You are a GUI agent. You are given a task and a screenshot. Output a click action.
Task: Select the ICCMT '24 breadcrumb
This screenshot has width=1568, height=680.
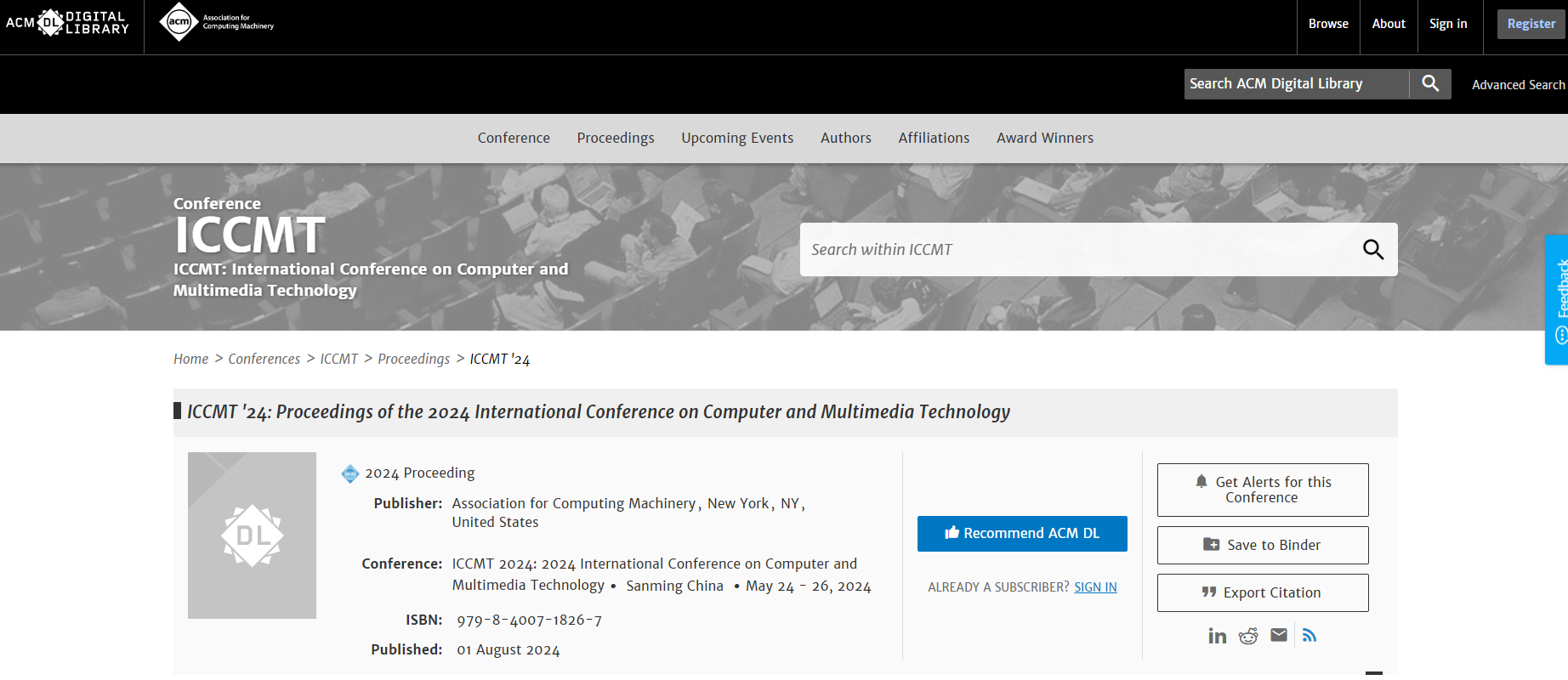coord(500,359)
